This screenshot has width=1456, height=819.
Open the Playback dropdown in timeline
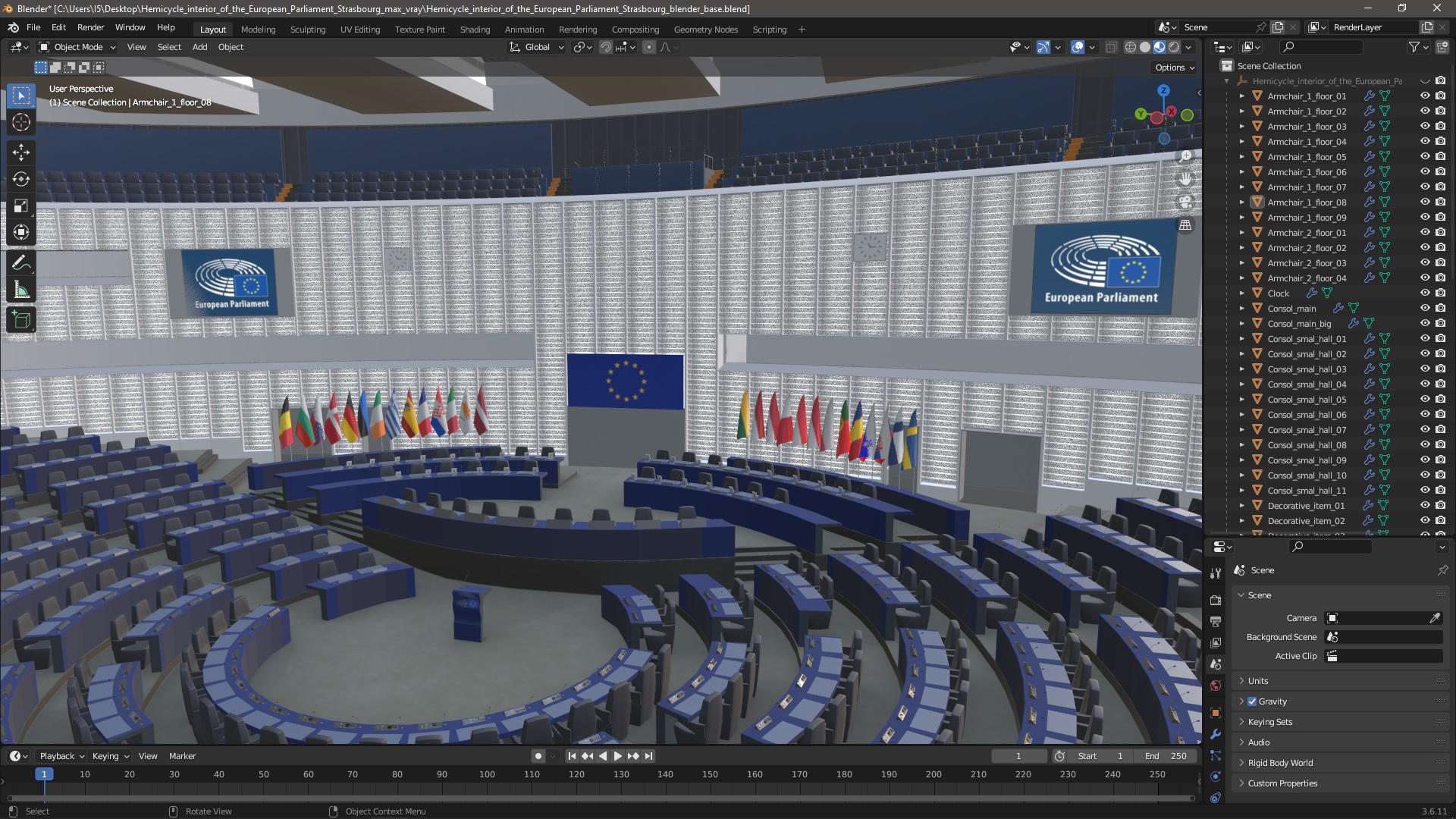point(61,756)
